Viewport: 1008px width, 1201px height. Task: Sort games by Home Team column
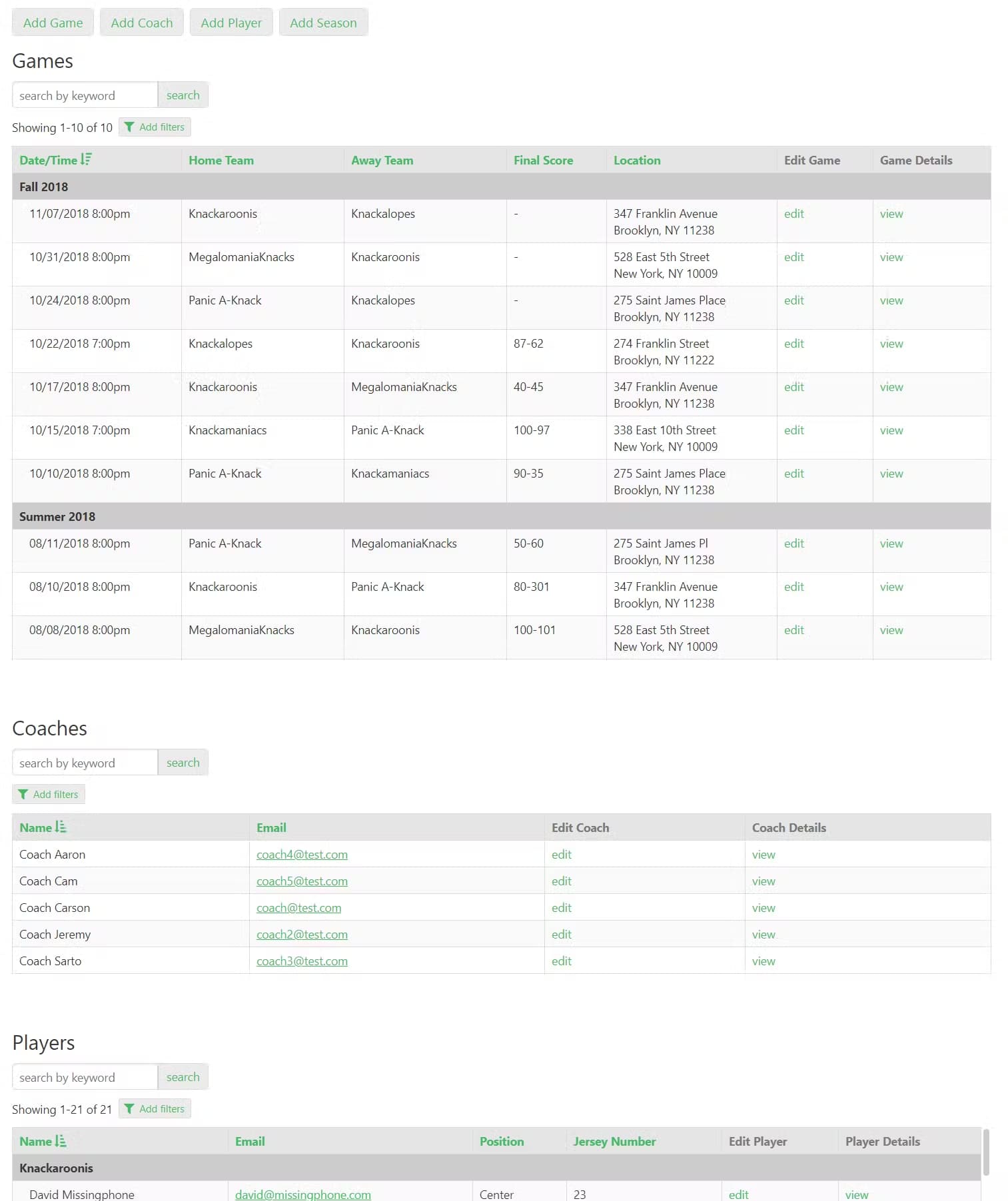(221, 161)
